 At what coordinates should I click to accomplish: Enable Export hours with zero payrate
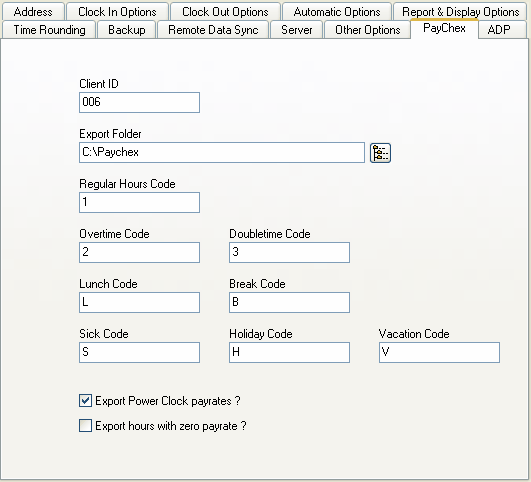coord(85,425)
